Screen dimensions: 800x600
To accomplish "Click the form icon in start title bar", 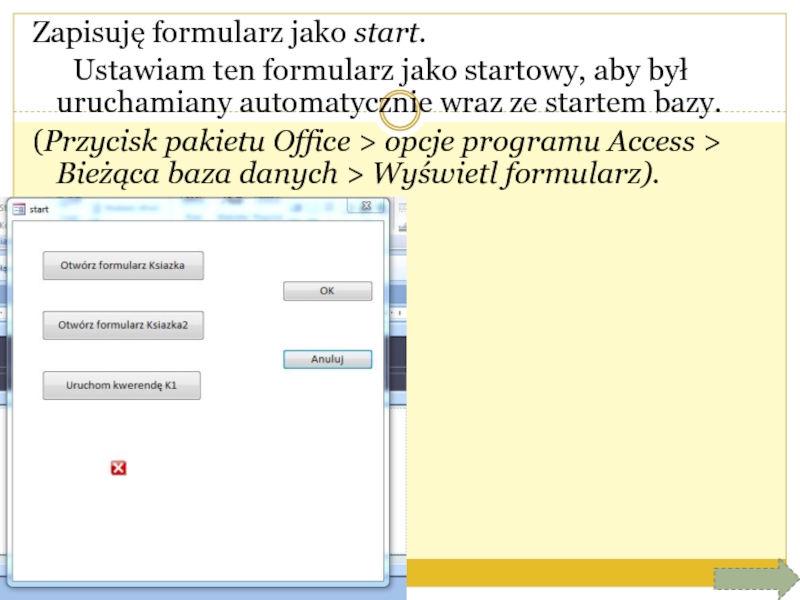I will point(19,209).
